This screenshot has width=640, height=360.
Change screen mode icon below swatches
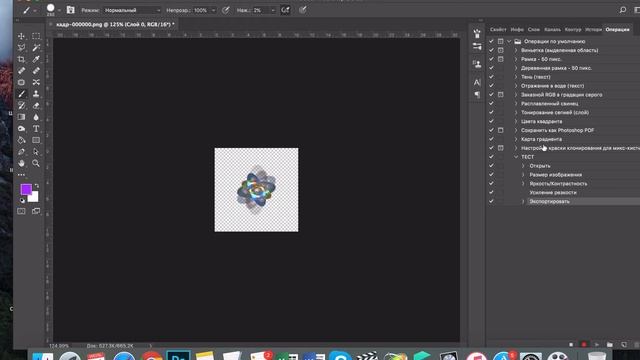(x=36, y=211)
